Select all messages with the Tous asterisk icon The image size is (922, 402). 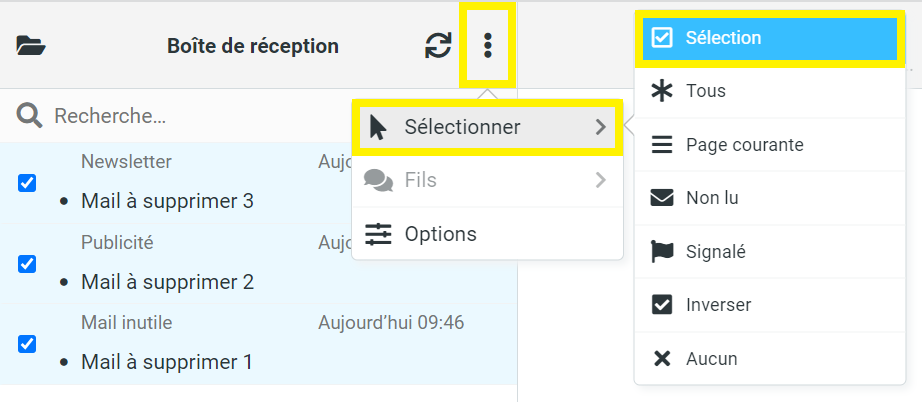[x=662, y=91]
